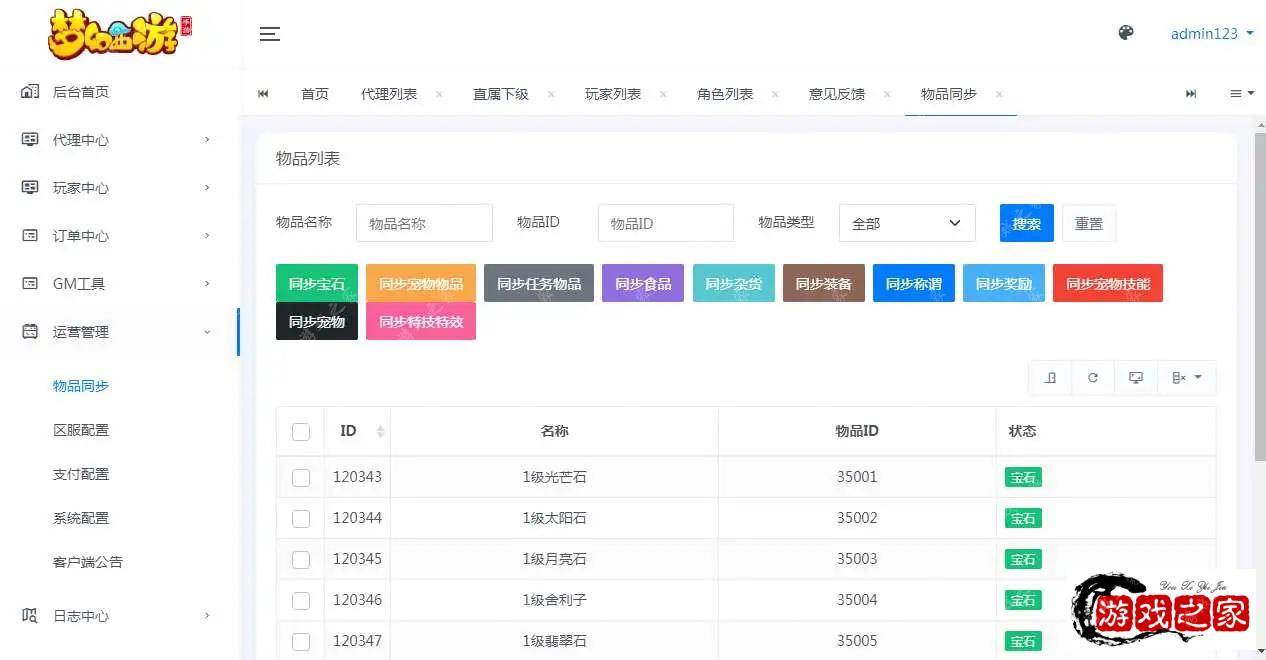Toggle the select-all checkbox in table header
Image resolution: width=1266 pixels, height=660 pixels.
point(301,432)
